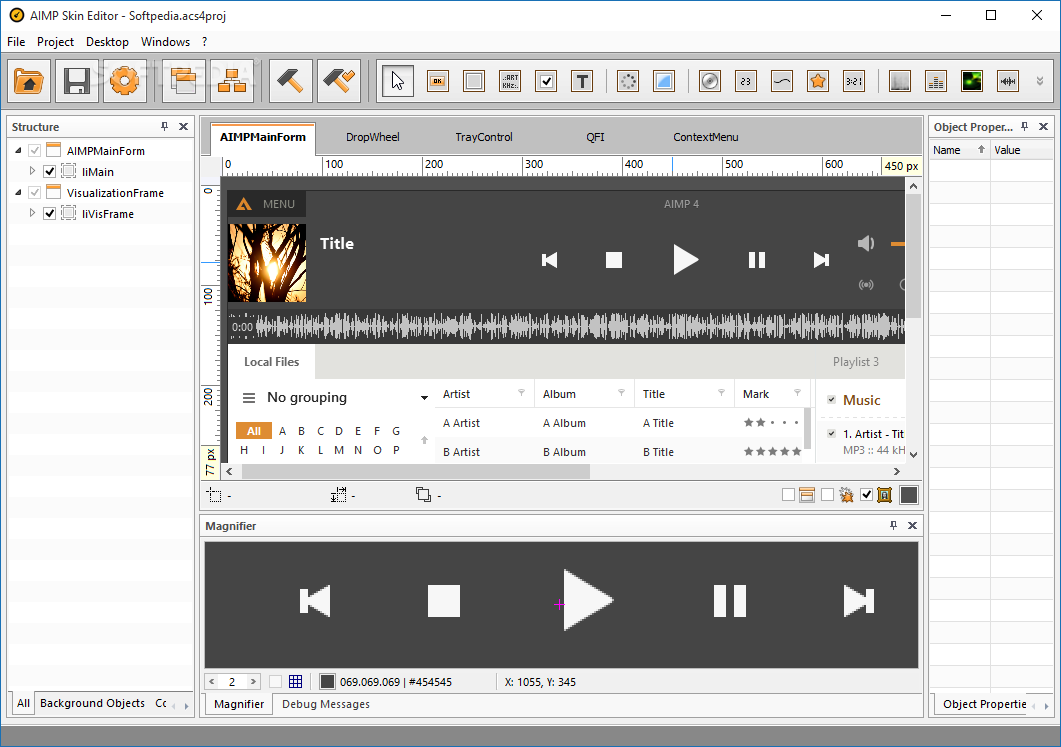The image size is (1061, 747).
Task: Click the hierarchy structure toolbar icon
Action: (232, 81)
